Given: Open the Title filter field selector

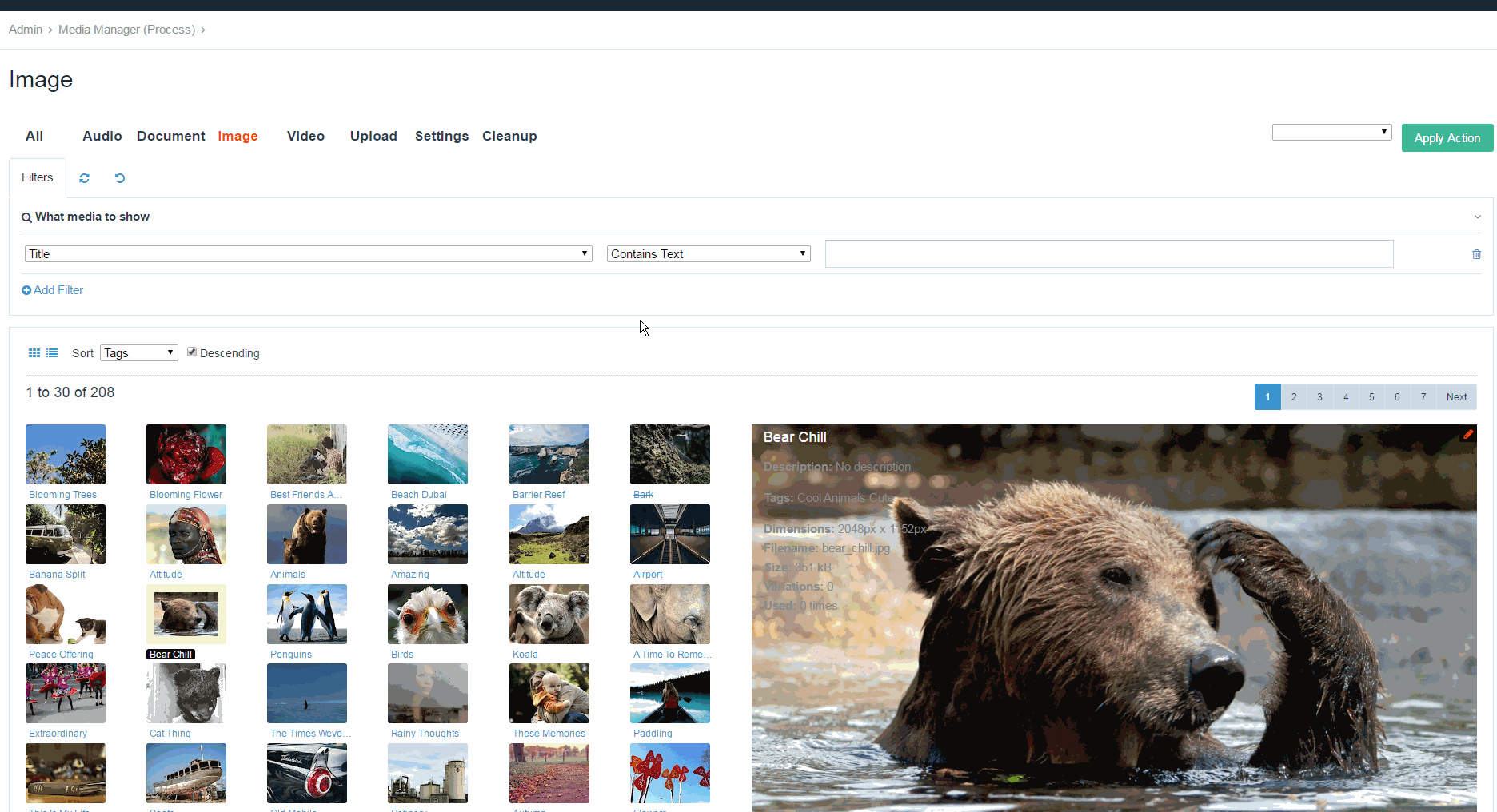Looking at the screenshot, I should [307, 253].
